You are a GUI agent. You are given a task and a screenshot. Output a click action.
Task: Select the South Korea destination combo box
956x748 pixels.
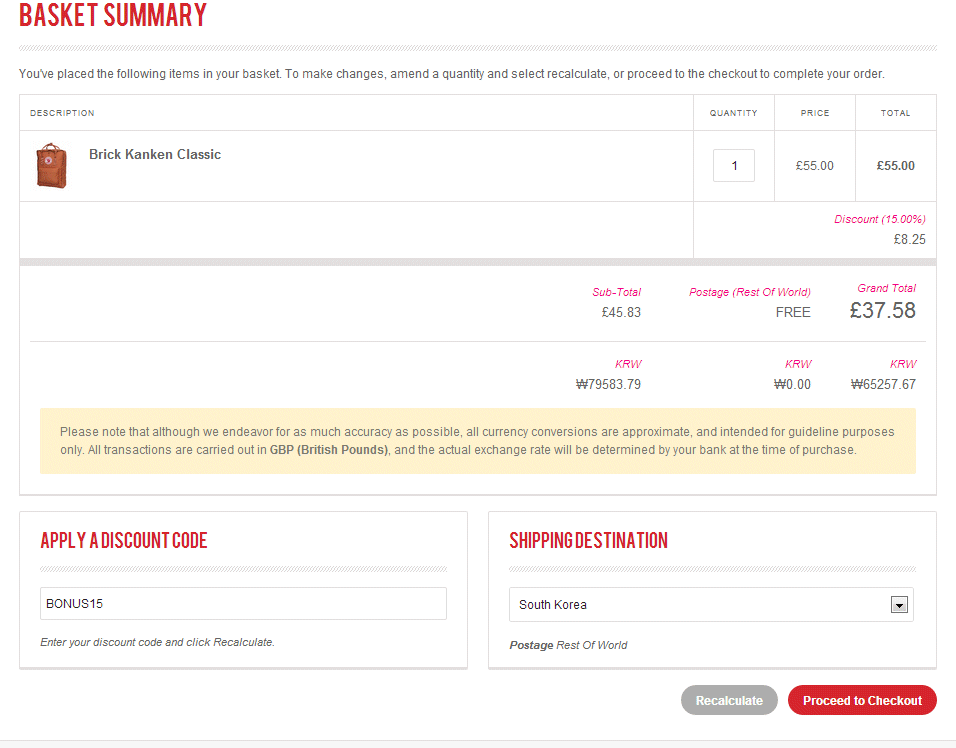point(700,605)
